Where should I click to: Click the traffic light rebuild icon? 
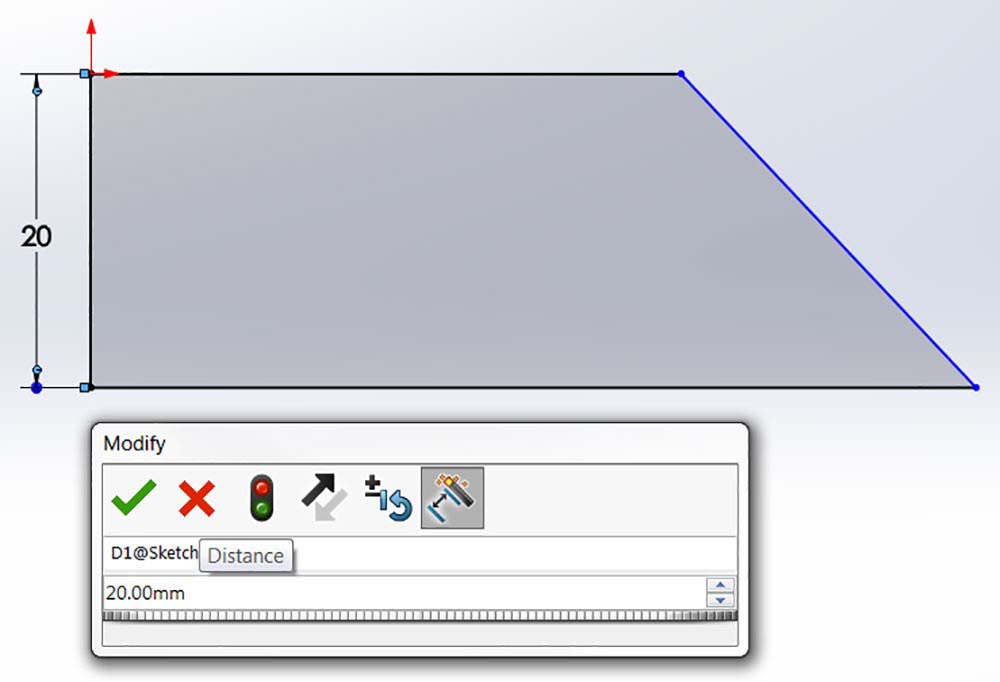pos(261,498)
